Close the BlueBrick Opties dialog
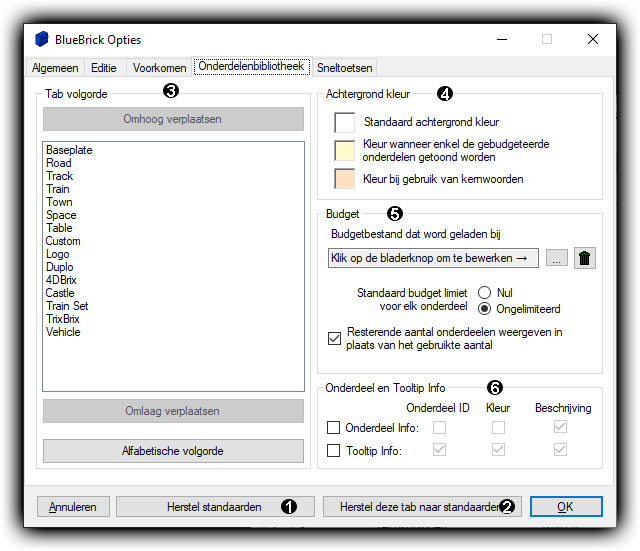The width and height of the screenshot is (640, 551). (593, 39)
